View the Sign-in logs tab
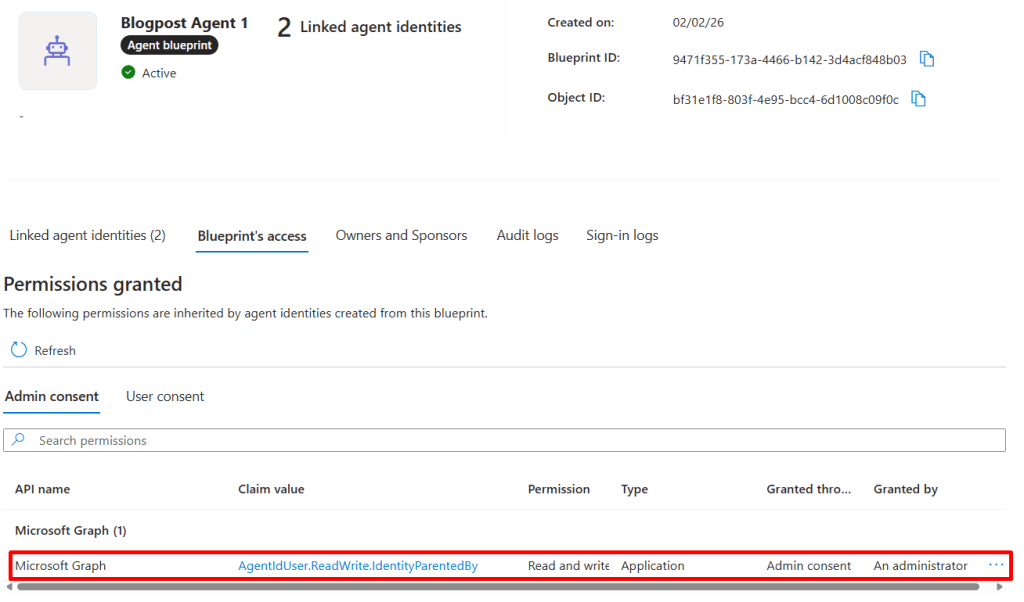The height and width of the screenshot is (602, 1024). pyautogui.click(x=622, y=236)
